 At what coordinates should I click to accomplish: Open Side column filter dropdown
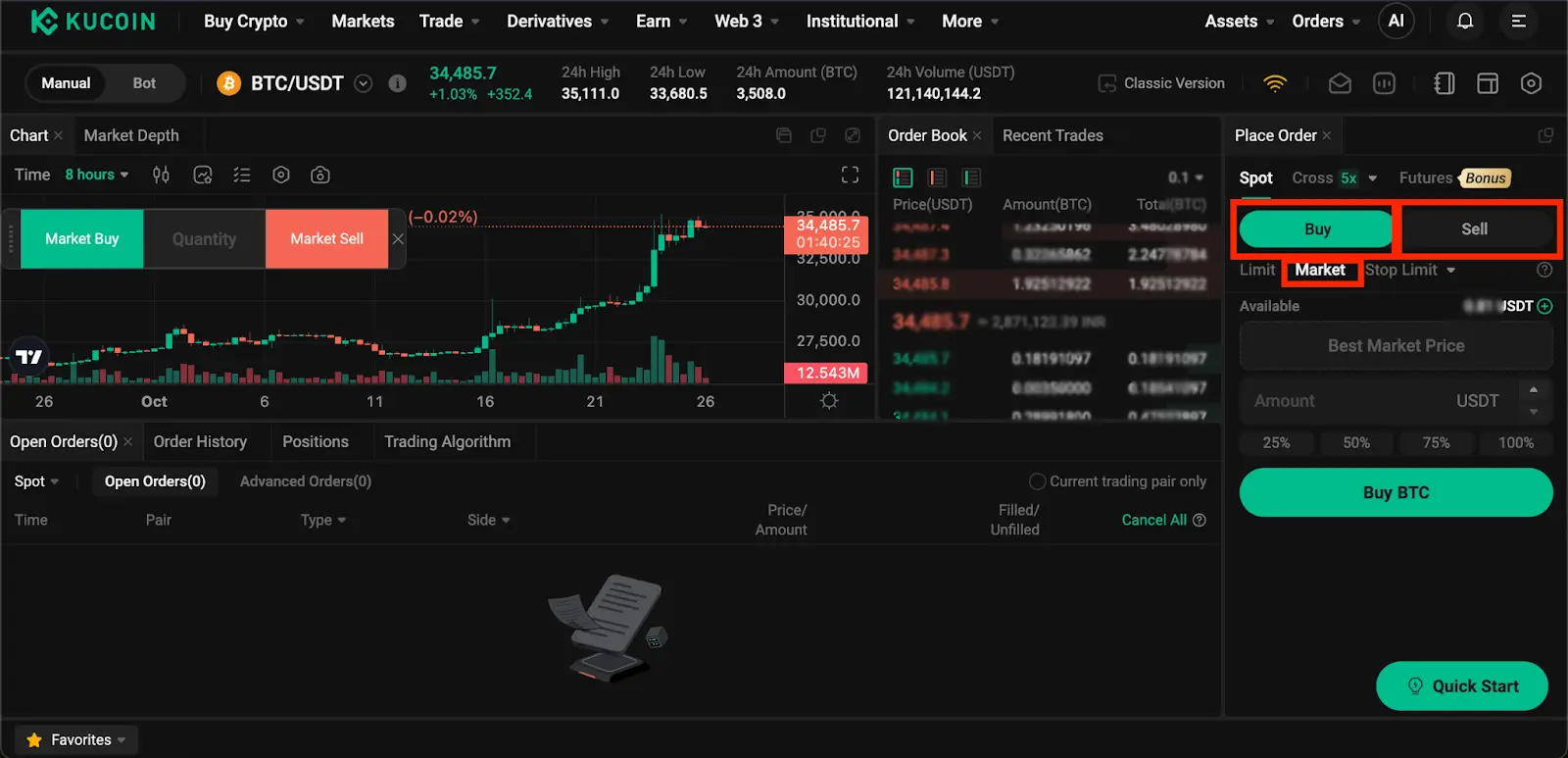[488, 520]
